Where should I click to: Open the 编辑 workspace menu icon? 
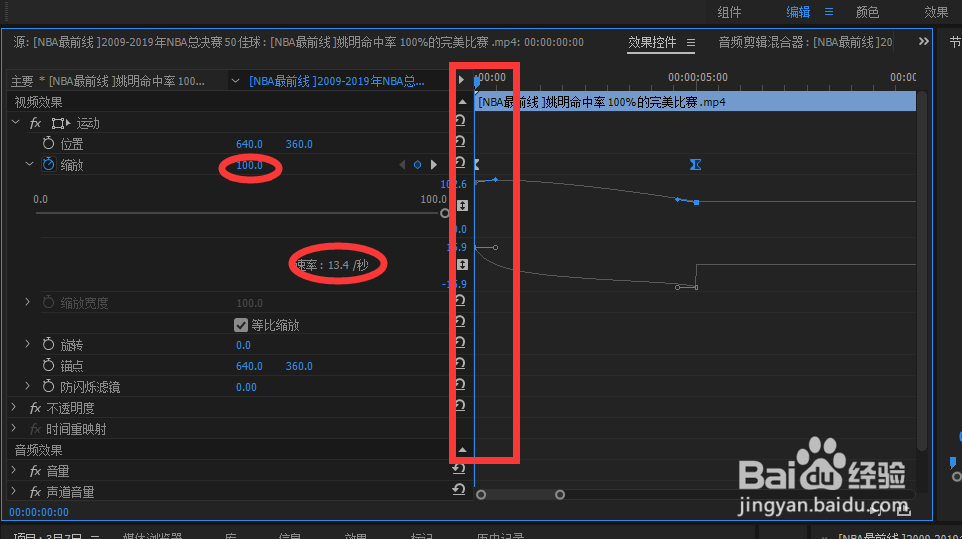point(829,12)
